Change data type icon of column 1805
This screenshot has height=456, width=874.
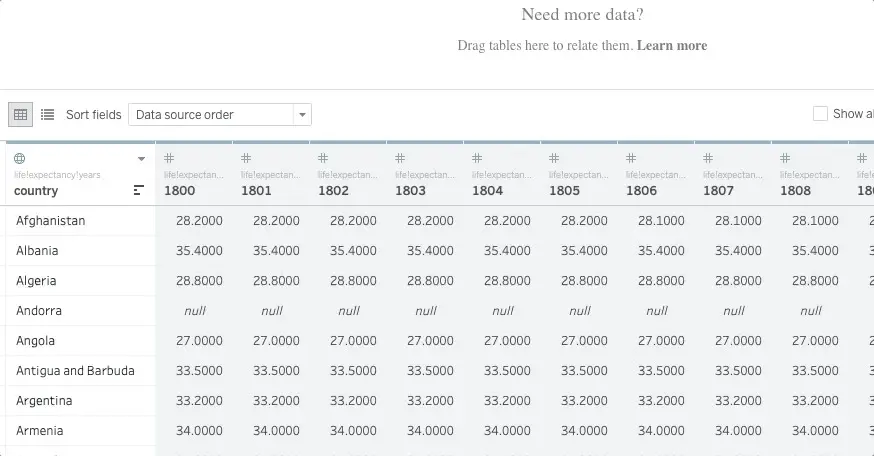(x=555, y=159)
